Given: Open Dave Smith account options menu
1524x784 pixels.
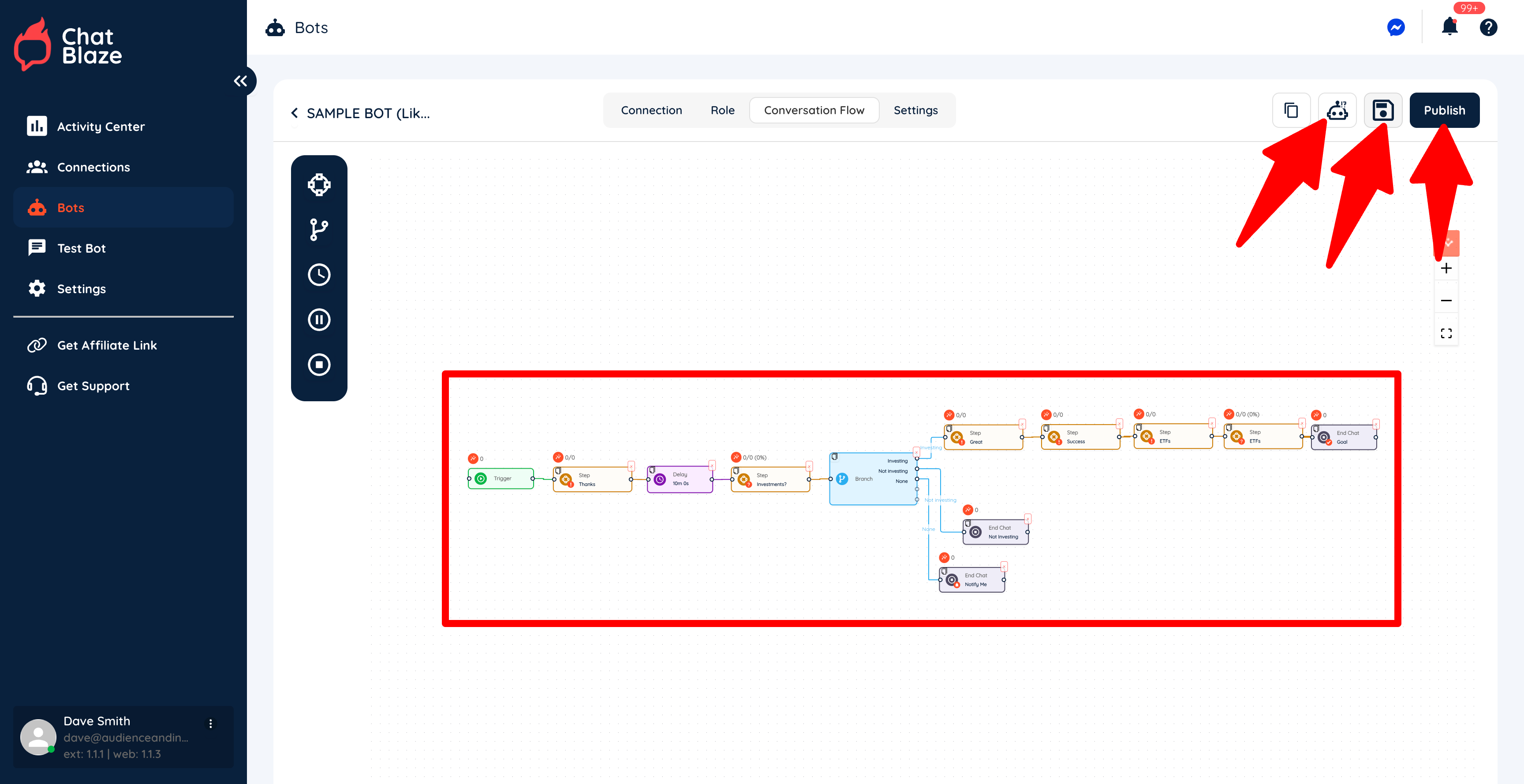Looking at the screenshot, I should coord(211,724).
